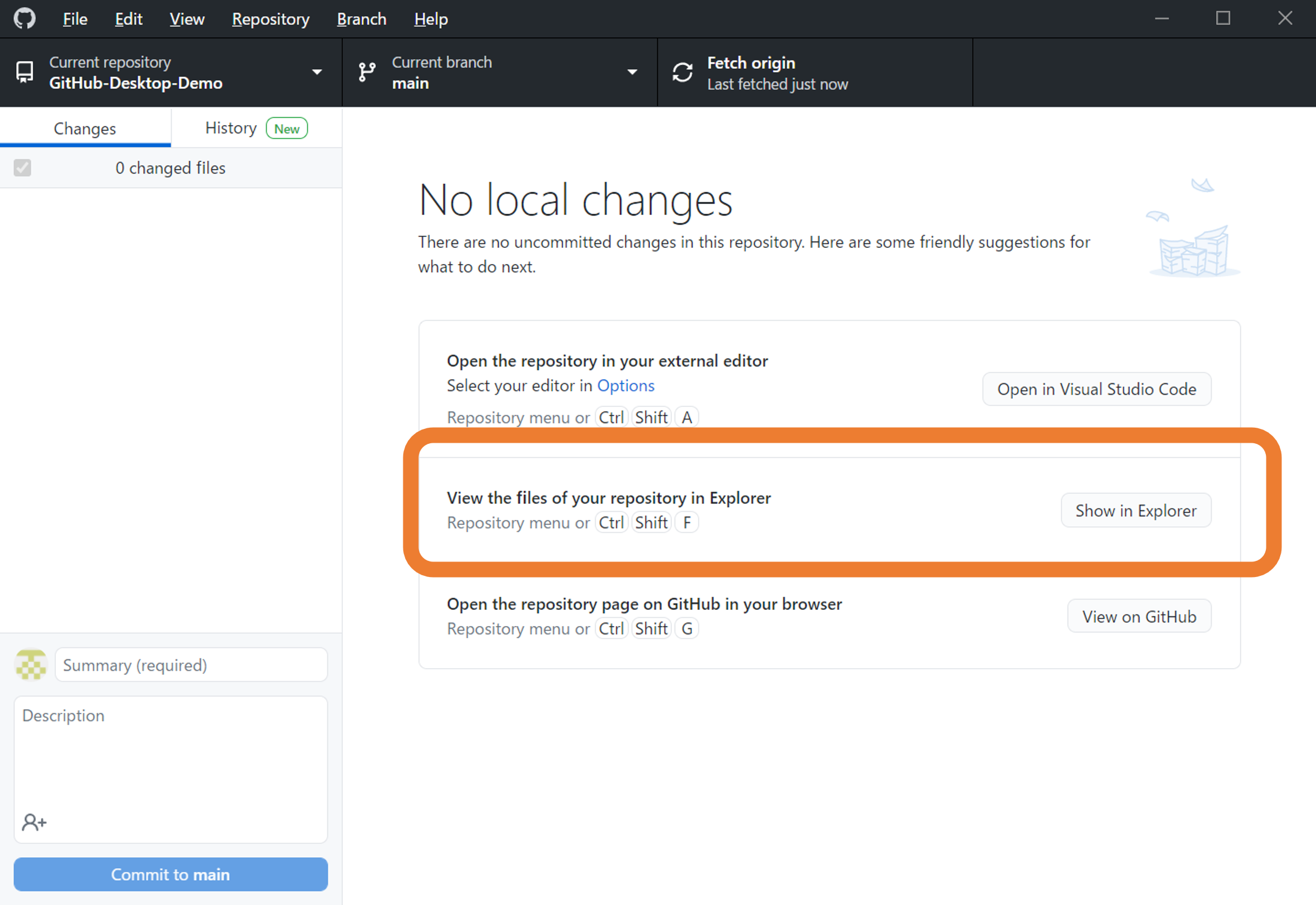
Task: Expand the Current repository dropdown
Action: click(316, 72)
